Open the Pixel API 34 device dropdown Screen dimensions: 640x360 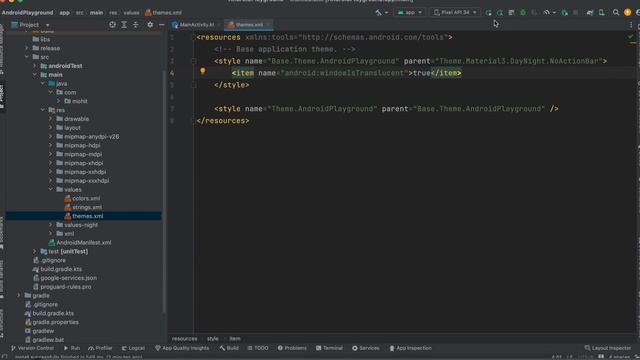[x=455, y=13]
